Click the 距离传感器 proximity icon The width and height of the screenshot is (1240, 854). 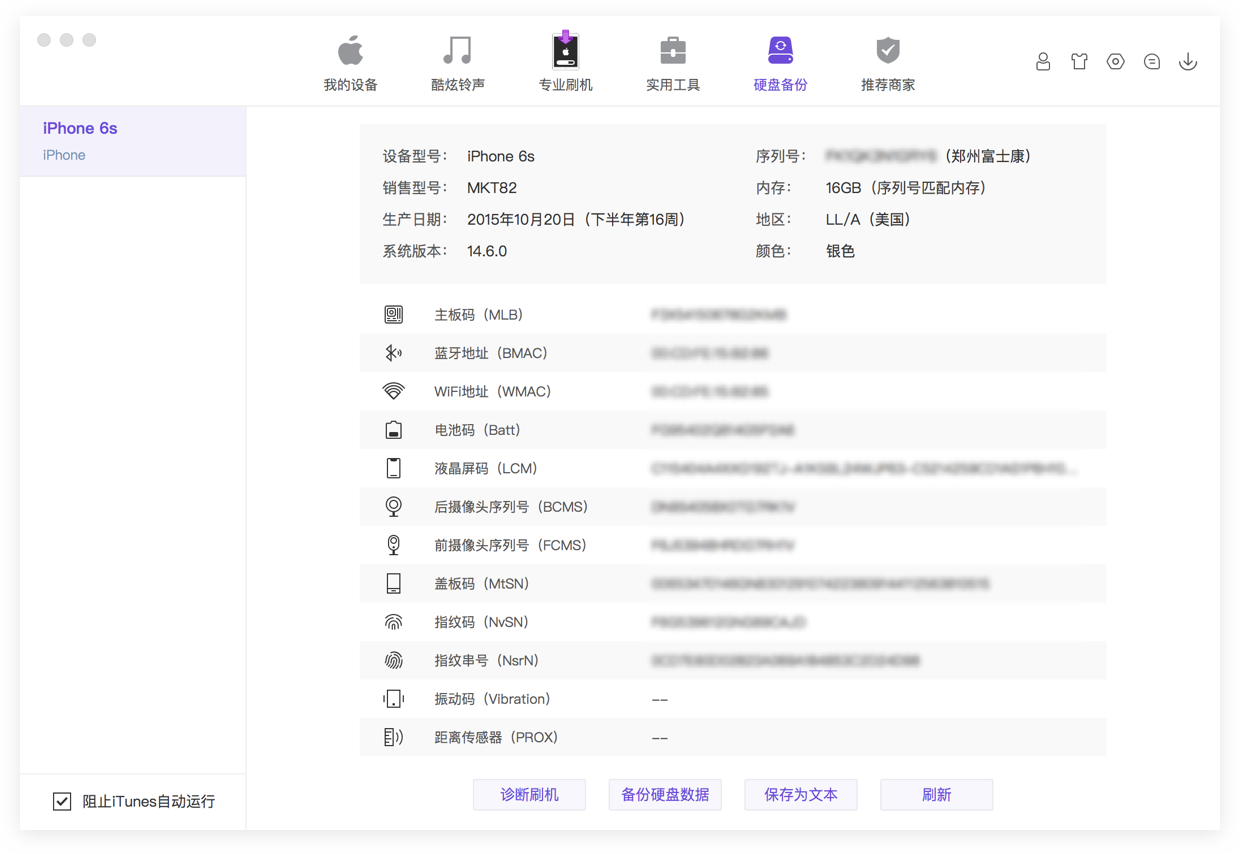pos(394,737)
